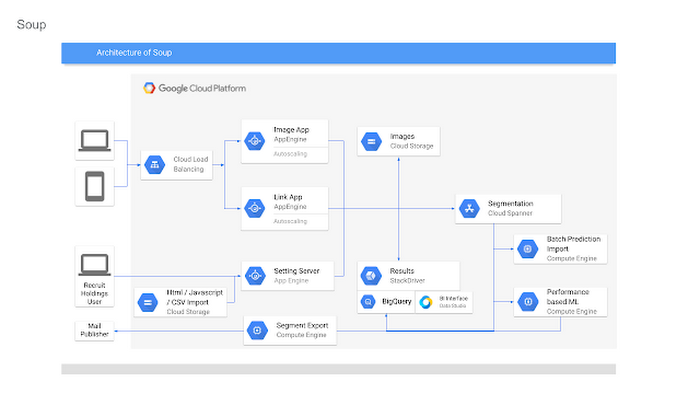Image resolution: width=700 pixels, height=394 pixels.
Task: Select the 'Setting Server' label
Action: coord(296,271)
